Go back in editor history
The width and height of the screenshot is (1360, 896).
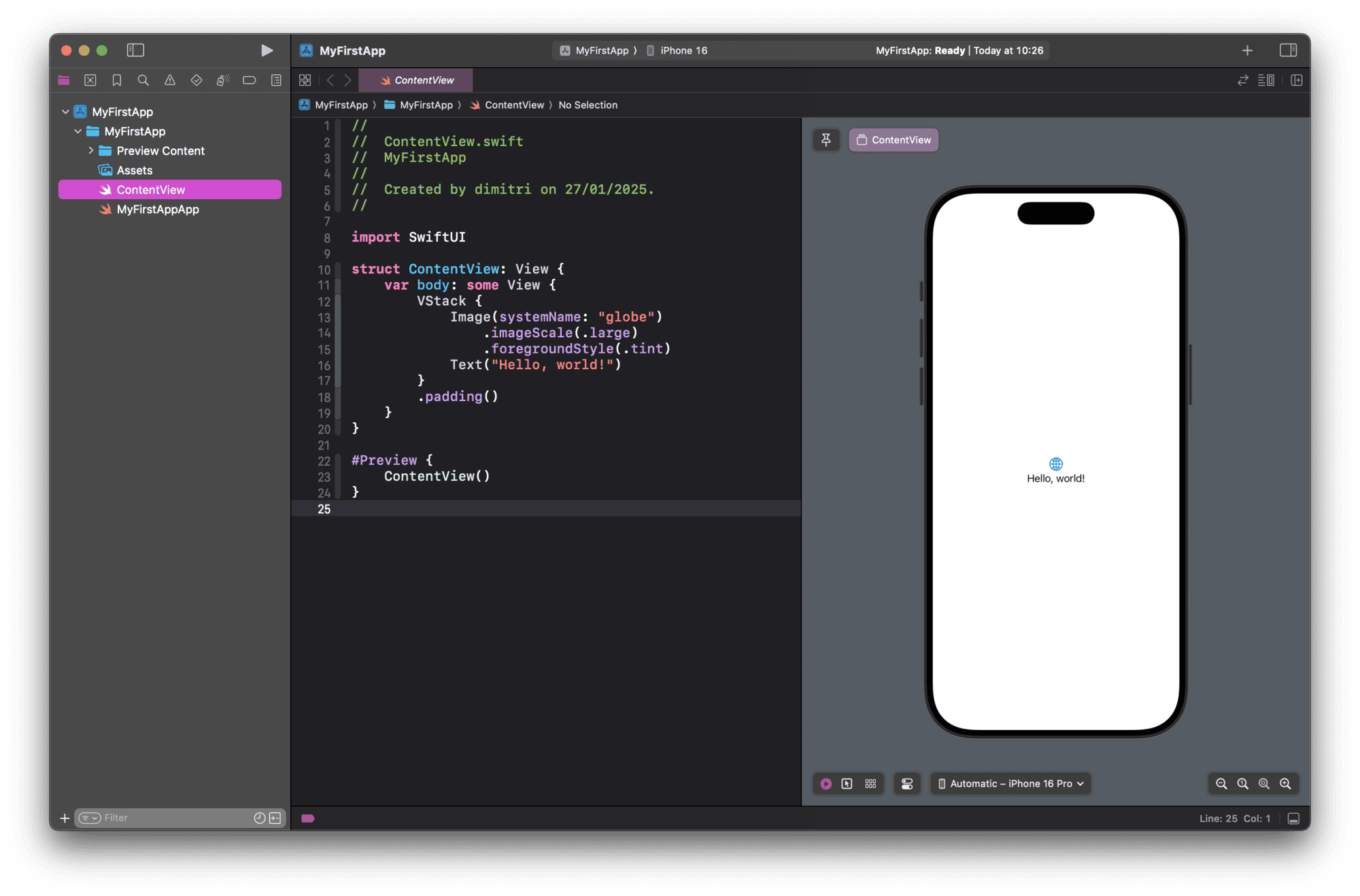pyautogui.click(x=330, y=80)
